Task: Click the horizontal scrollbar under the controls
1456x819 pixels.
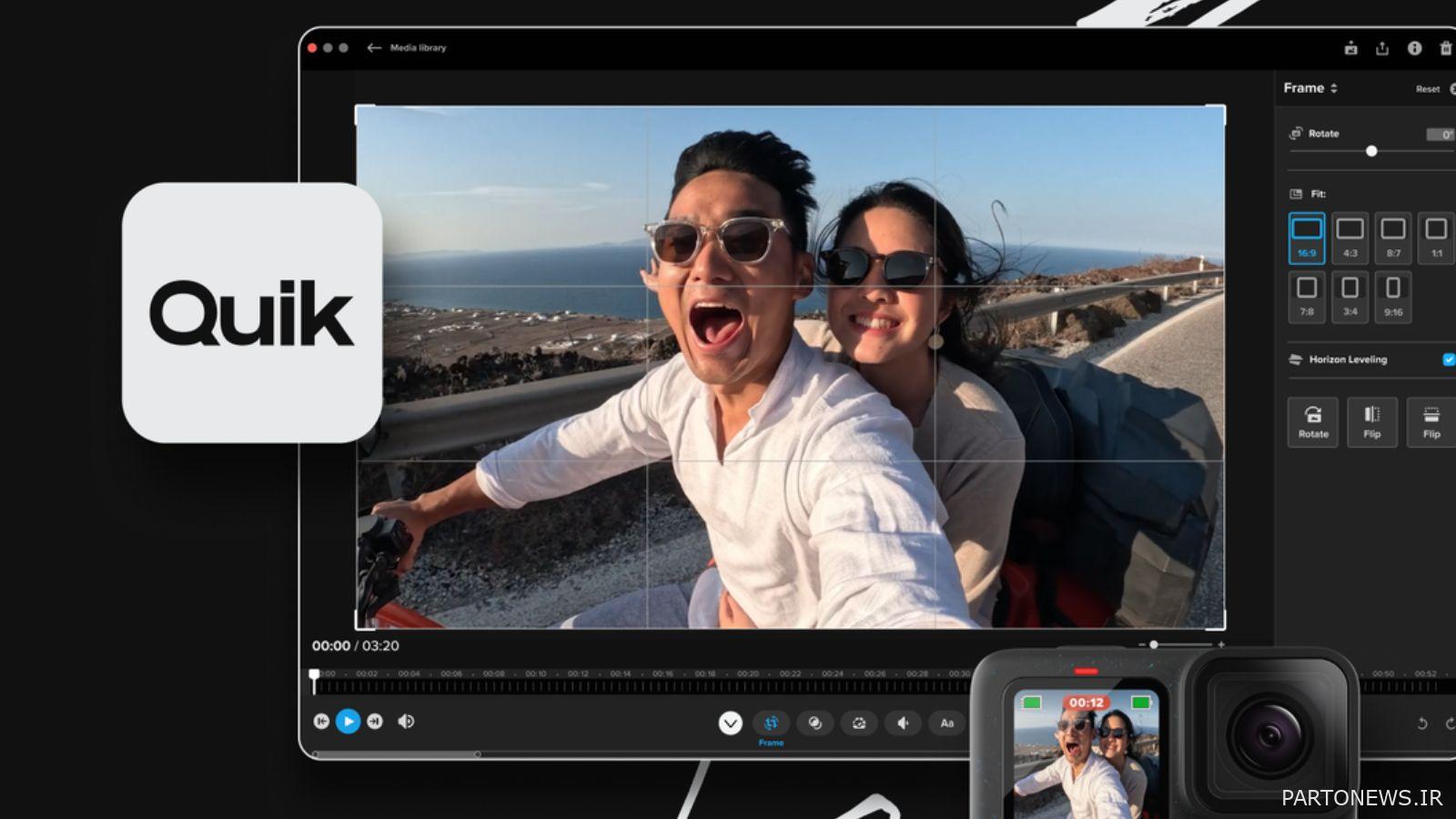Action: pos(396,753)
